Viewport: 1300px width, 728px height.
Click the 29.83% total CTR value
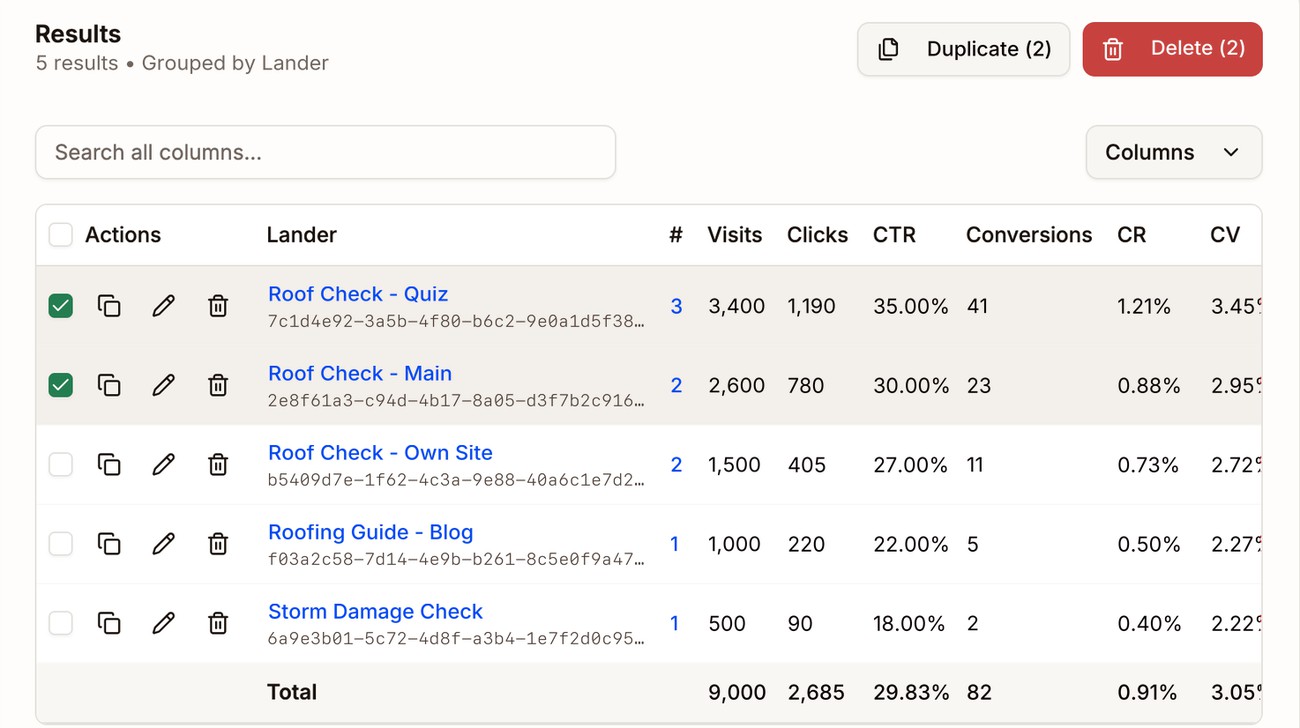click(911, 692)
